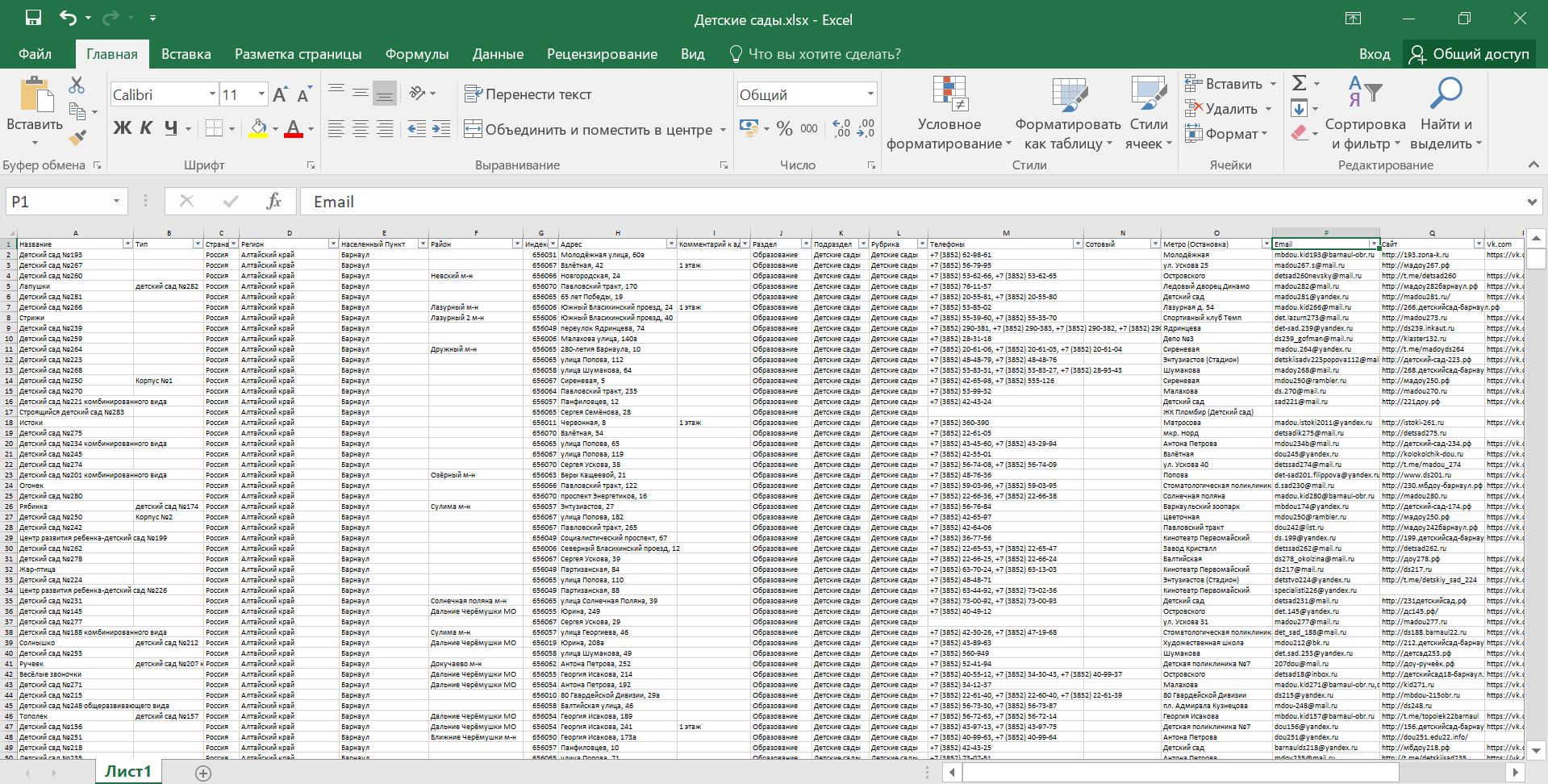Toggle Italic formatting
The height and width of the screenshot is (784, 1548).
click(146, 128)
